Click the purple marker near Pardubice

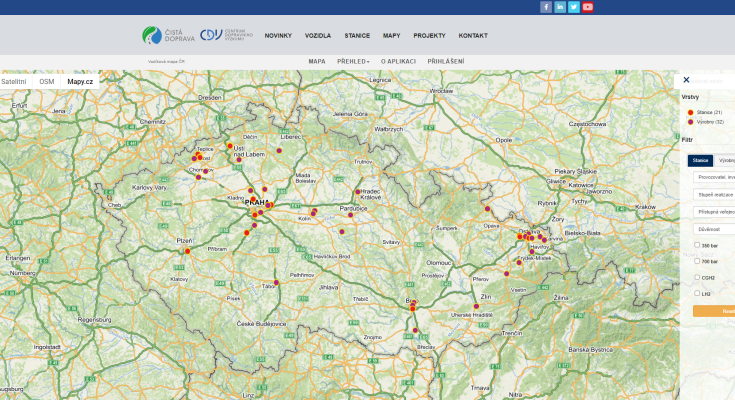tap(351, 215)
